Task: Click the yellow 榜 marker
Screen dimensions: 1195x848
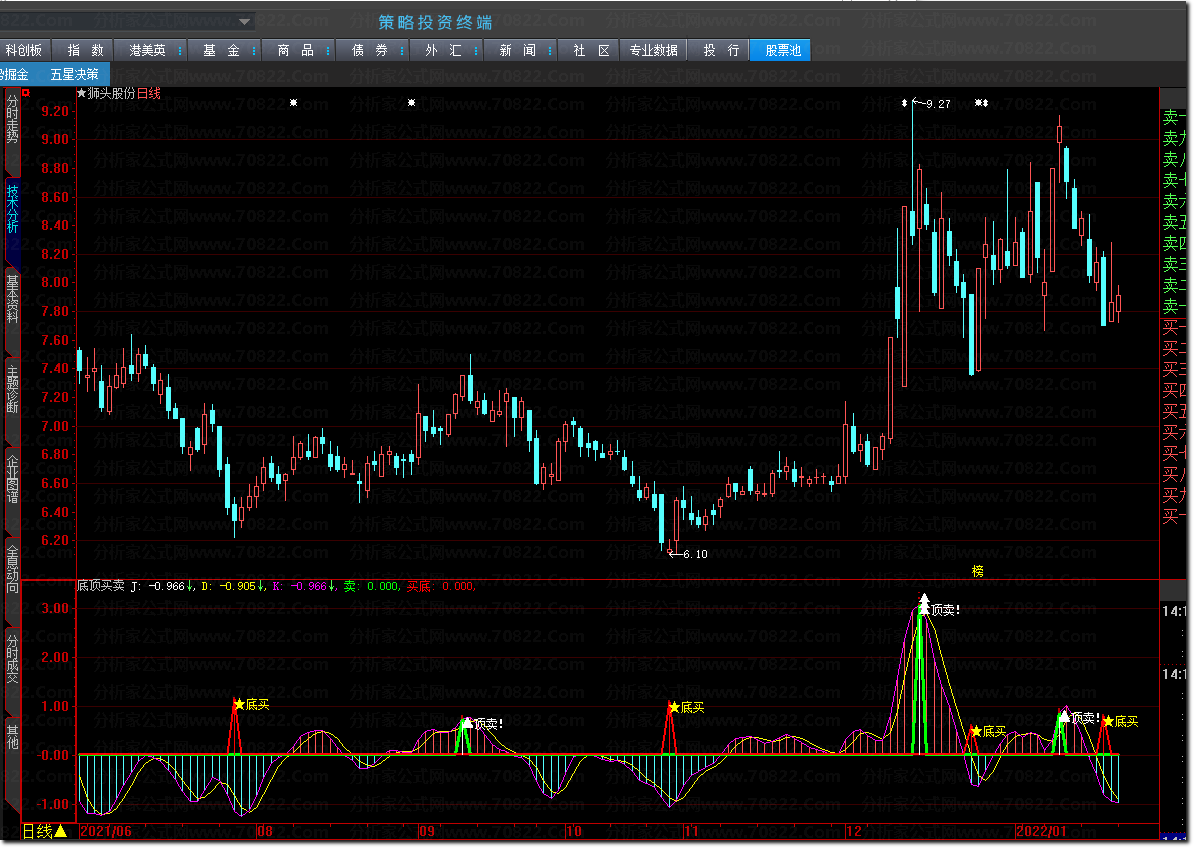Action: (x=978, y=571)
